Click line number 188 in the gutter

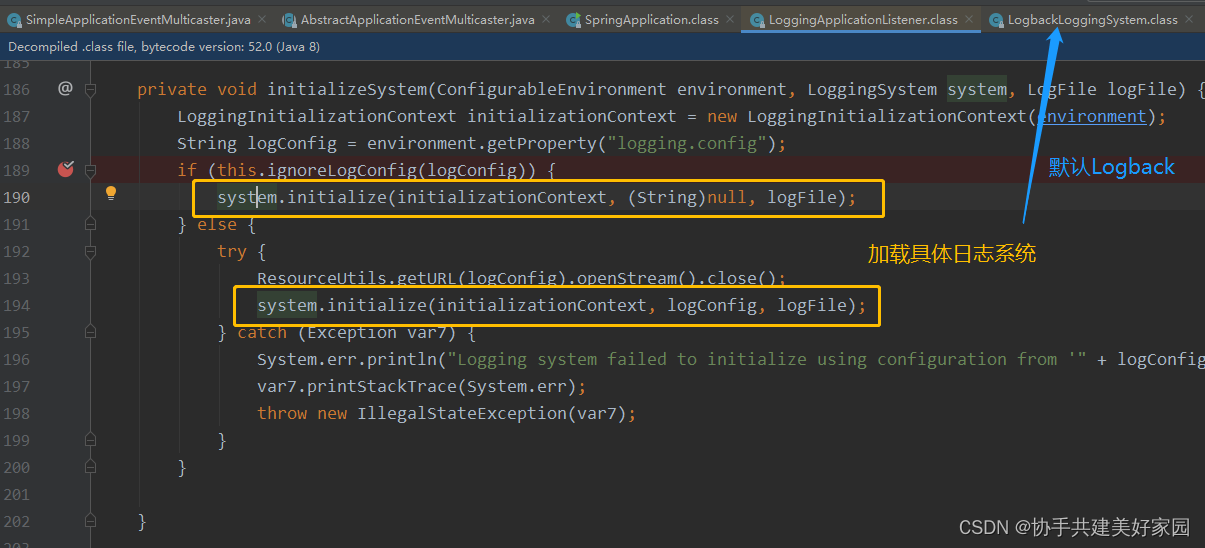[16, 143]
